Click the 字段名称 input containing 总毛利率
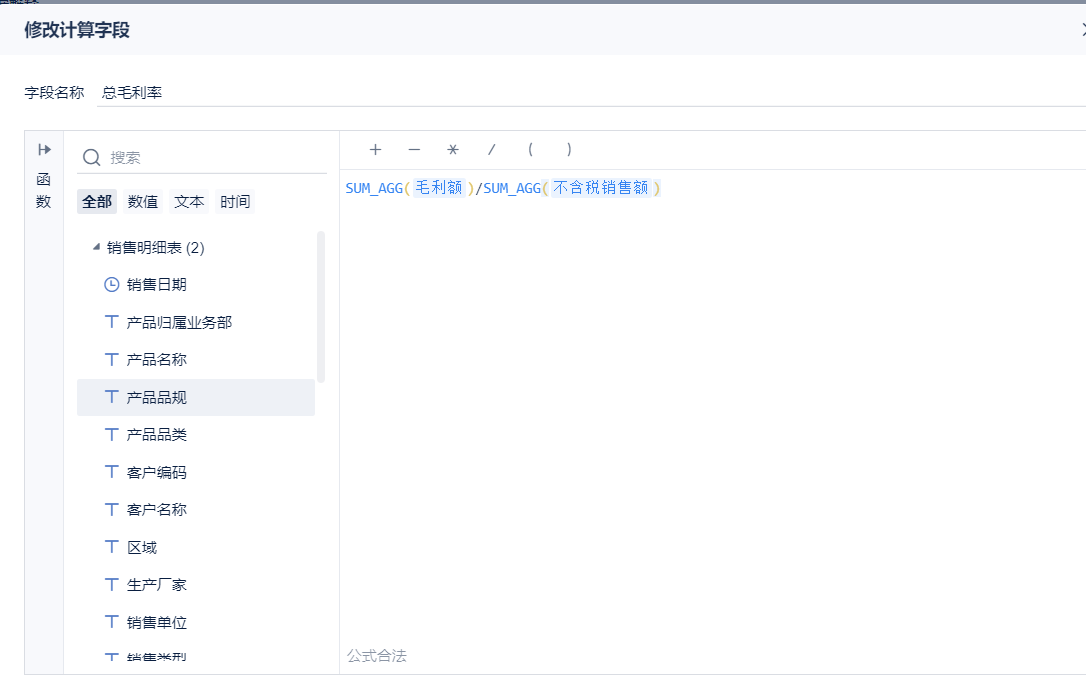This screenshot has height=696, width=1086. [590, 93]
